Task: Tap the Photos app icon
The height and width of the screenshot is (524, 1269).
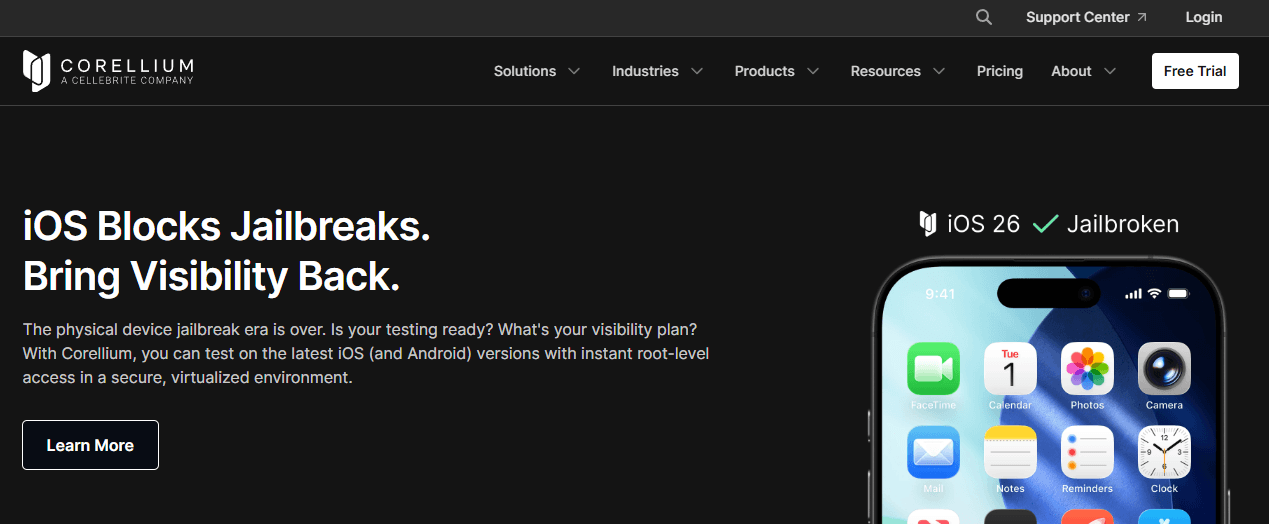Action: click(x=1087, y=368)
